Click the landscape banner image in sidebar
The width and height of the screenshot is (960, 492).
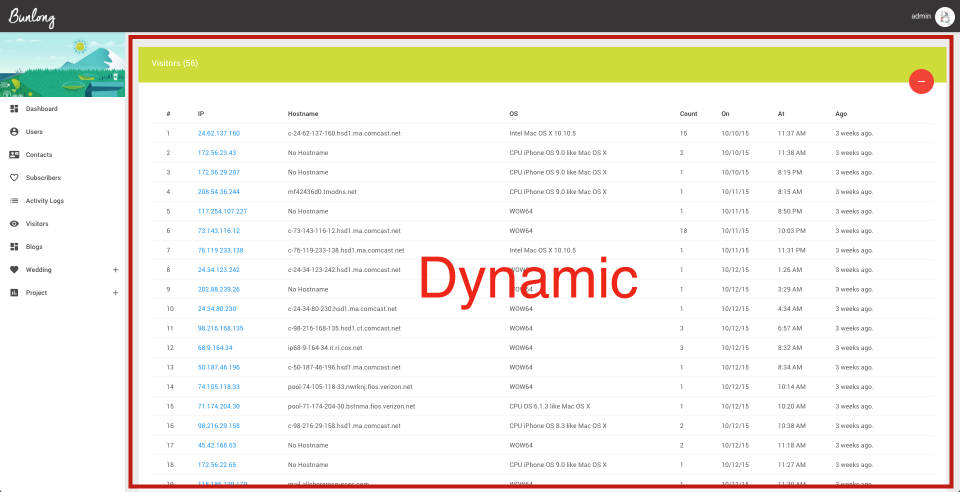pyautogui.click(x=63, y=65)
